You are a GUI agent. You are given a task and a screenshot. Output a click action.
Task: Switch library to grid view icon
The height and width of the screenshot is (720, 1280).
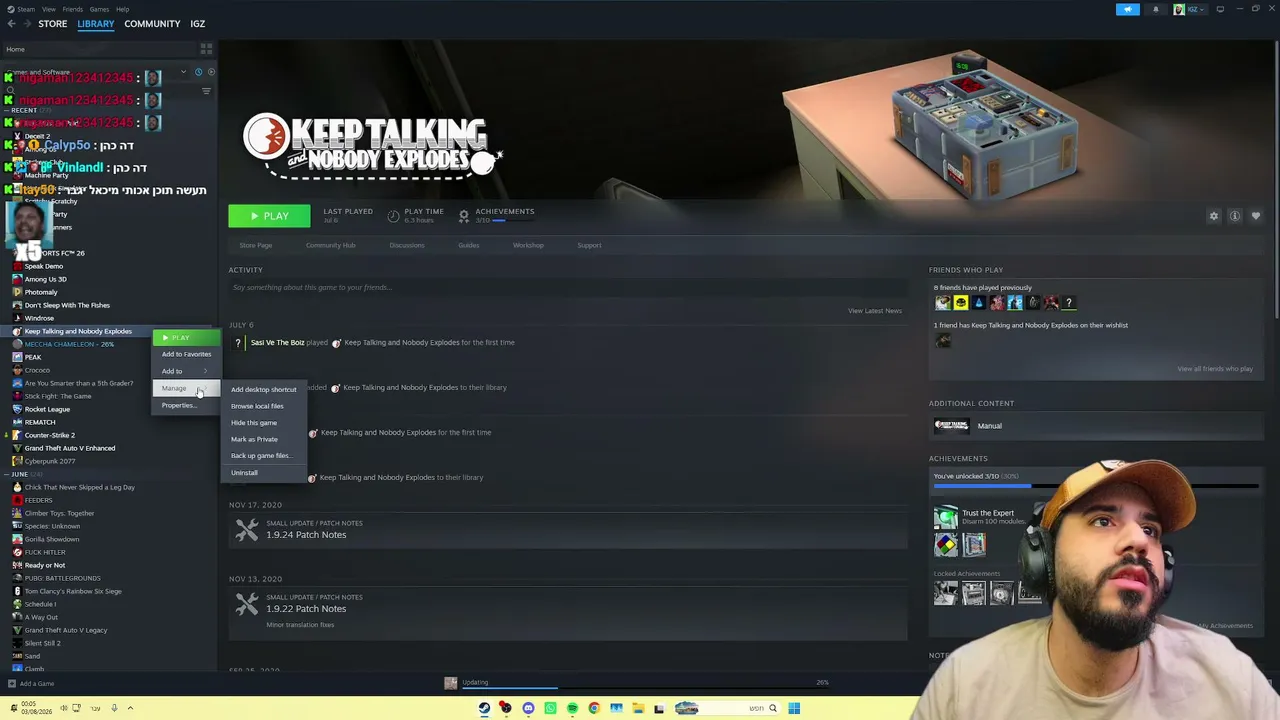(x=206, y=49)
